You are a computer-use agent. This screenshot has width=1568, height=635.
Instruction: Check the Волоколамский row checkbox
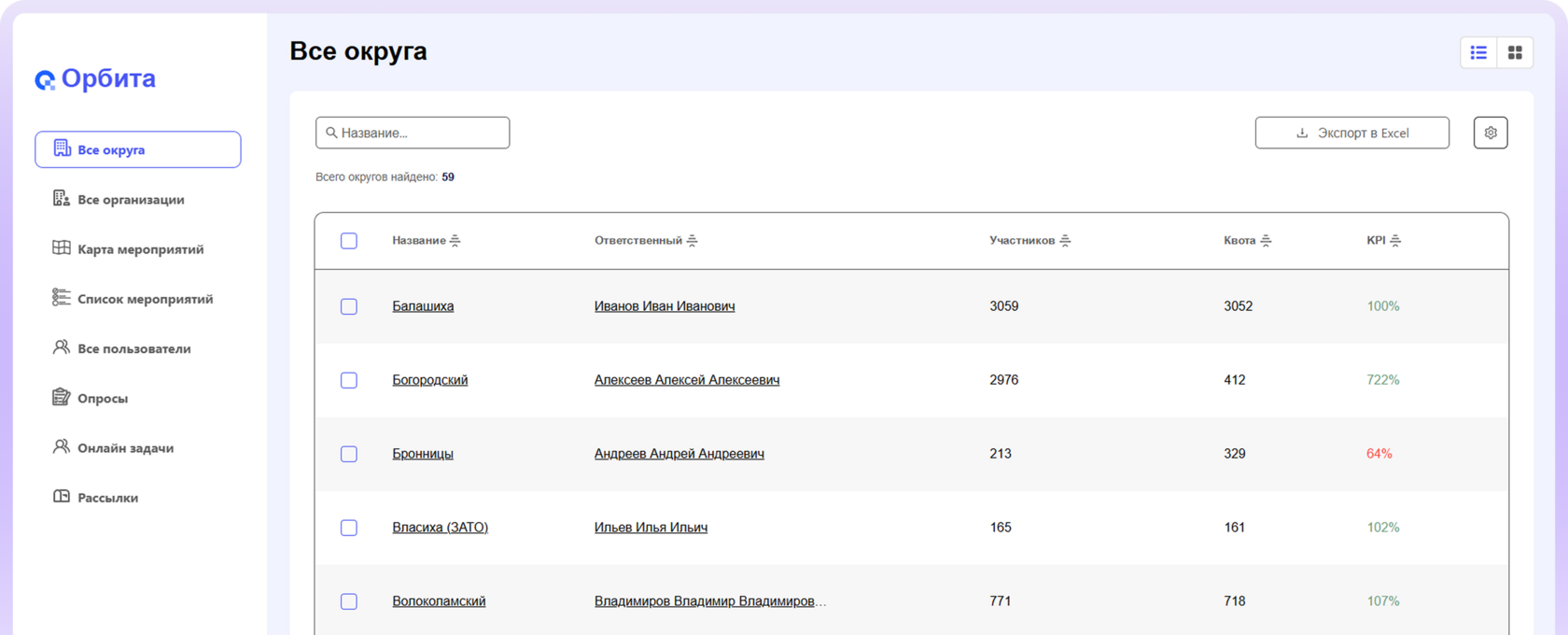[x=349, y=601]
